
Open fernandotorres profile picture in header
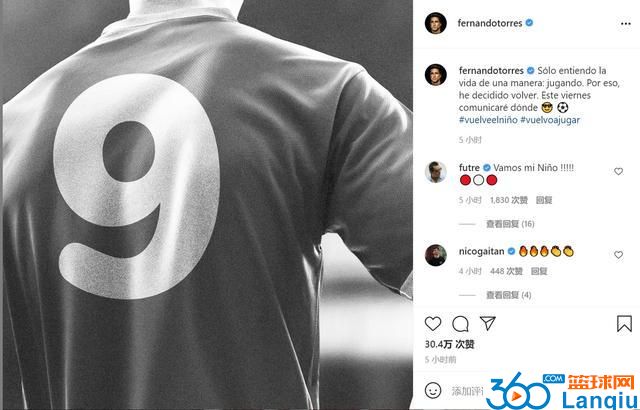click(x=436, y=23)
